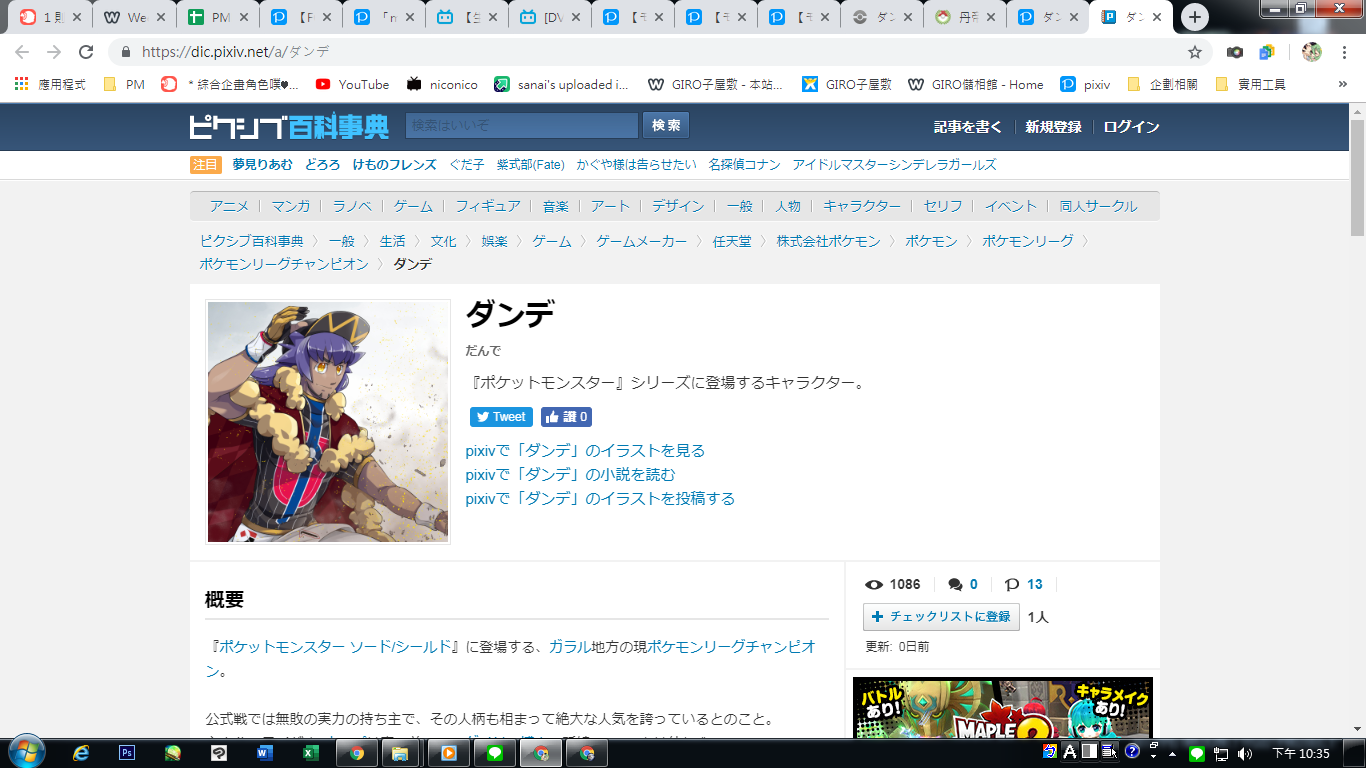The image size is (1366, 768).
Task: Expand the bookmarks bar overflow chevron
Action: point(1342,85)
